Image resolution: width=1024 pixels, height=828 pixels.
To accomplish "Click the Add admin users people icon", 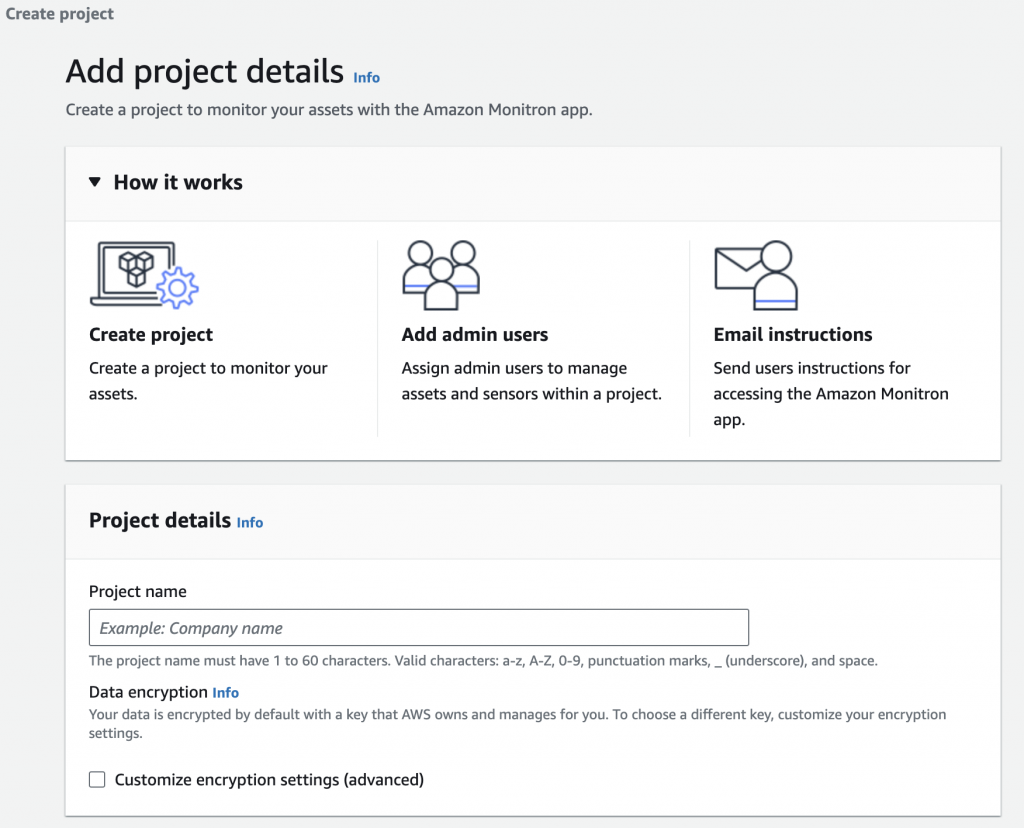I will (440, 274).
